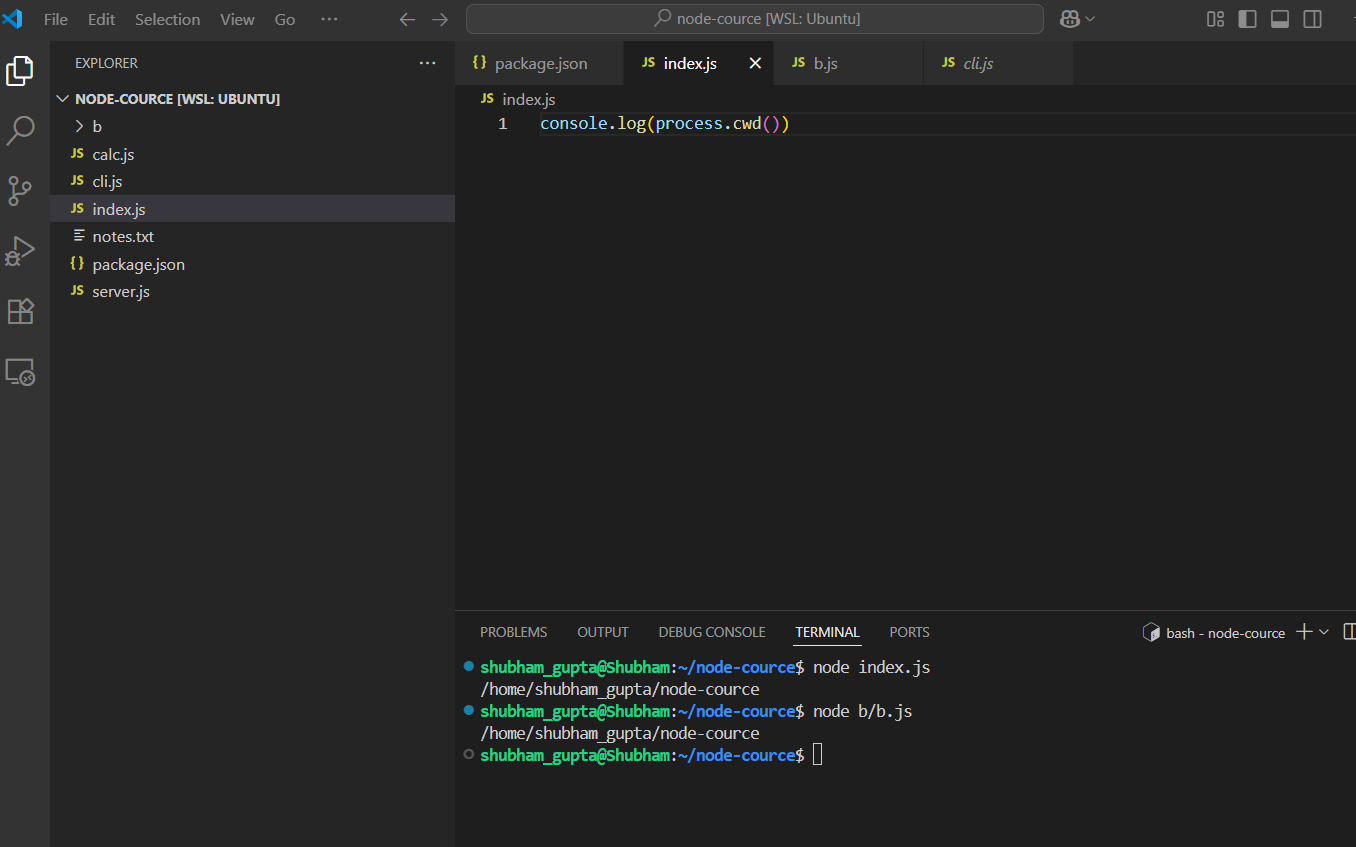Toggle the primary side bar layout button
The height and width of the screenshot is (847, 1356).
coord(1247,19)
